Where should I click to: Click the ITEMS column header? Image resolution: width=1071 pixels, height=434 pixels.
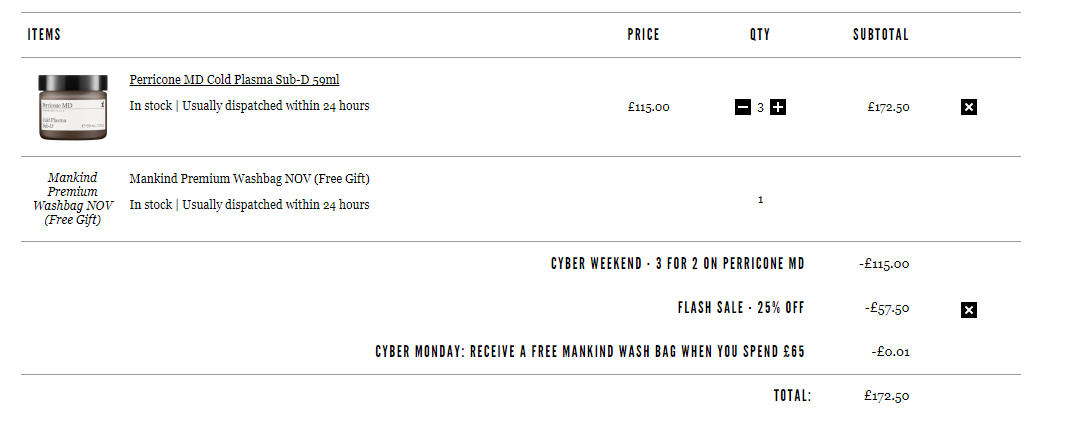pyautogui.click(x=44, y=35)
